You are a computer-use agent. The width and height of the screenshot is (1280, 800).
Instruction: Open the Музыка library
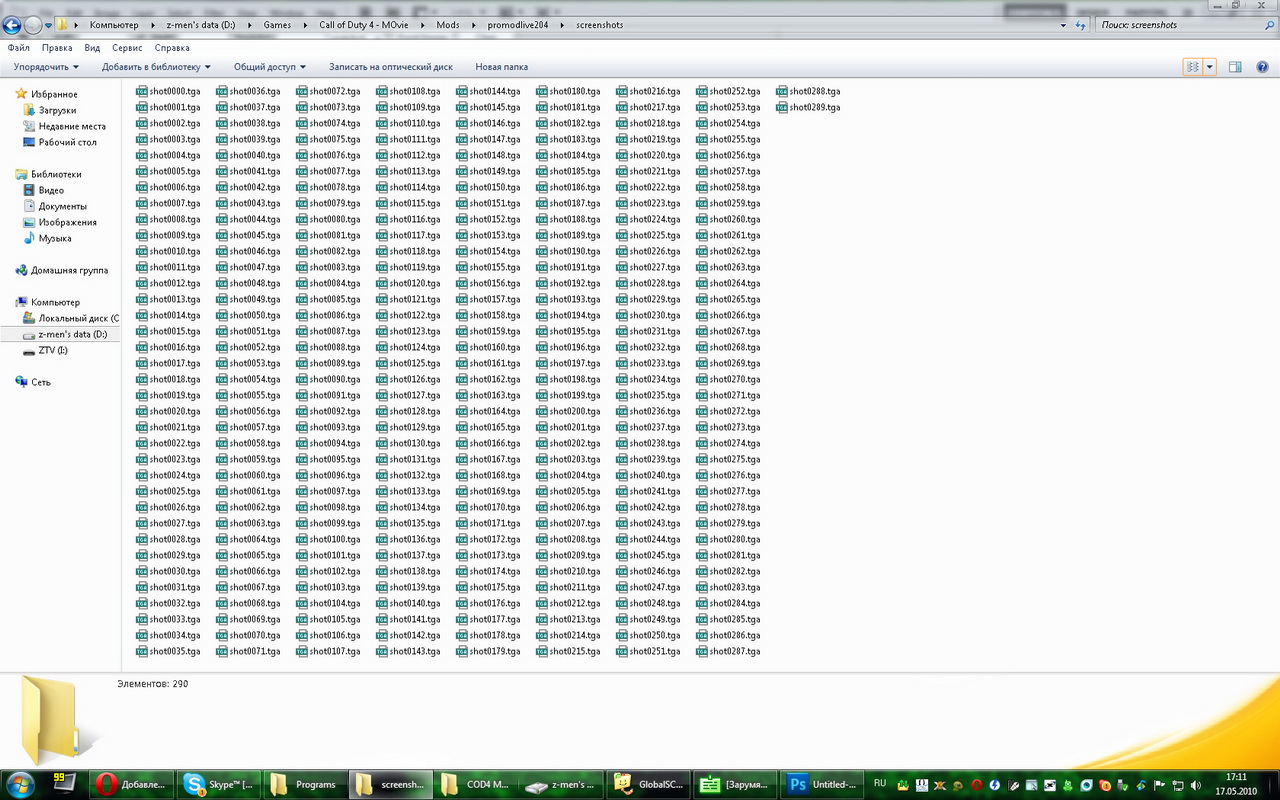point(55,238)
